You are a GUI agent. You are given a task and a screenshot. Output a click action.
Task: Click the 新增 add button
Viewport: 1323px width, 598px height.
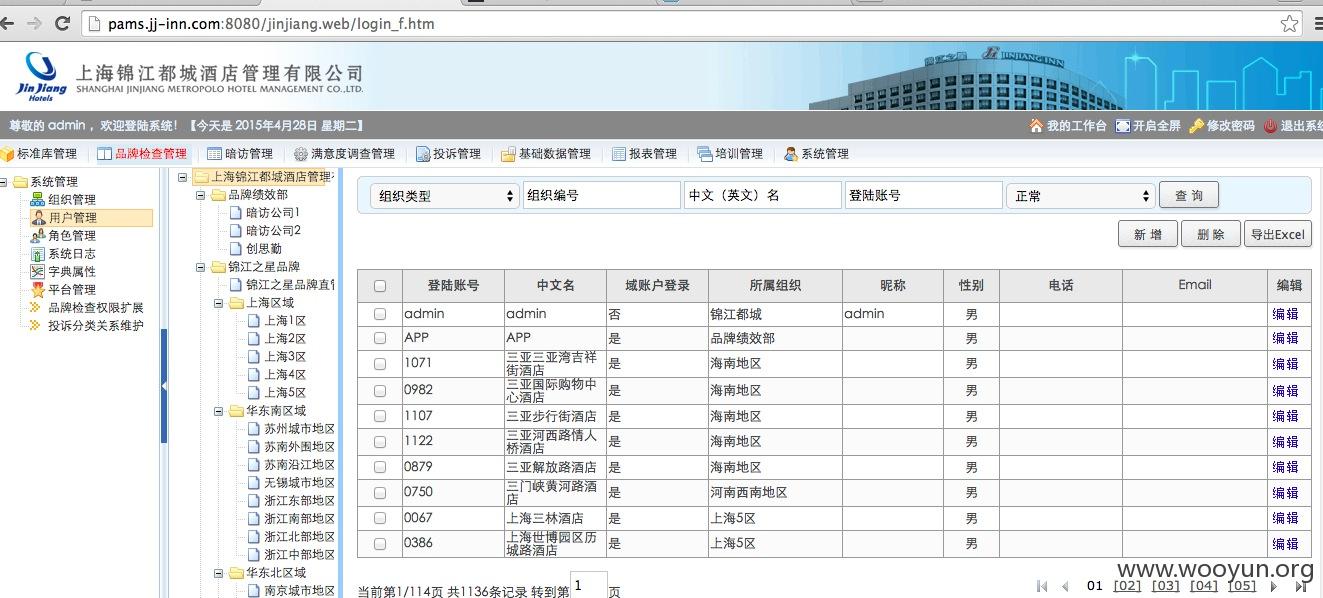[1148, 234]
